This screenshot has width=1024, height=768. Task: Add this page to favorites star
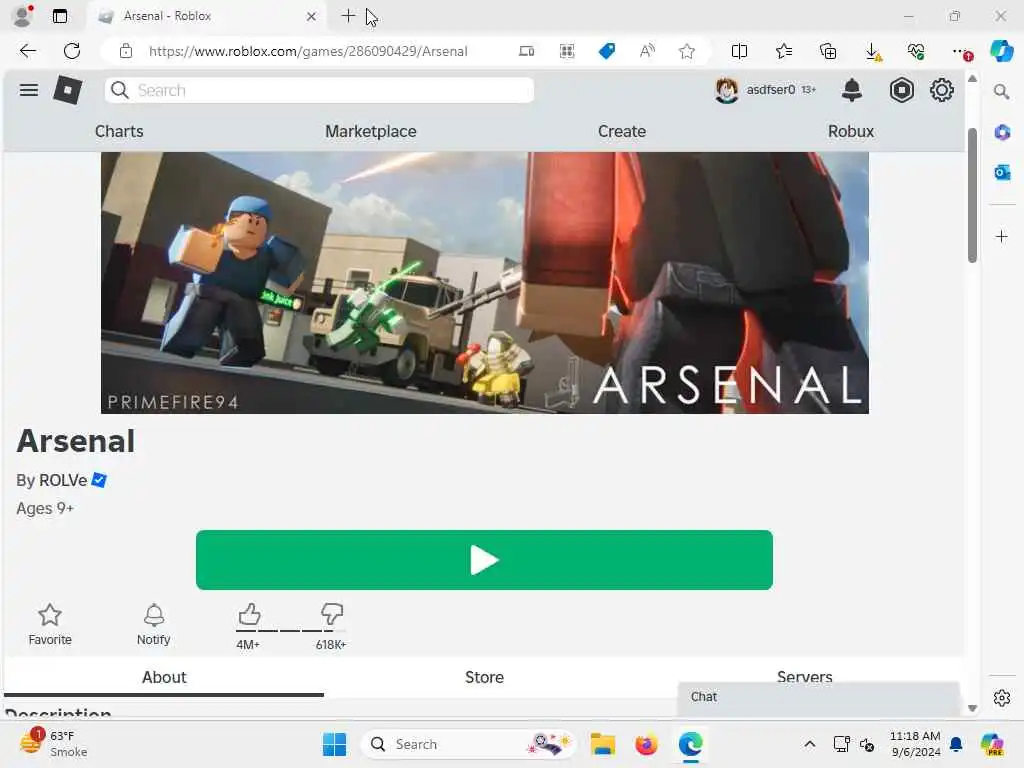pyautogui.click(x=686, y=51)
